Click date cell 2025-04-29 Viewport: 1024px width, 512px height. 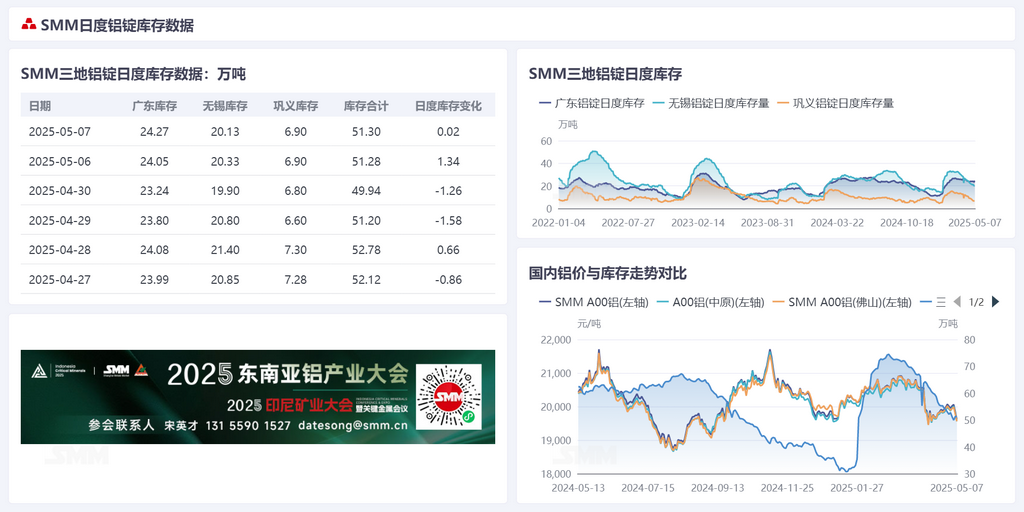tap(59, 220)
